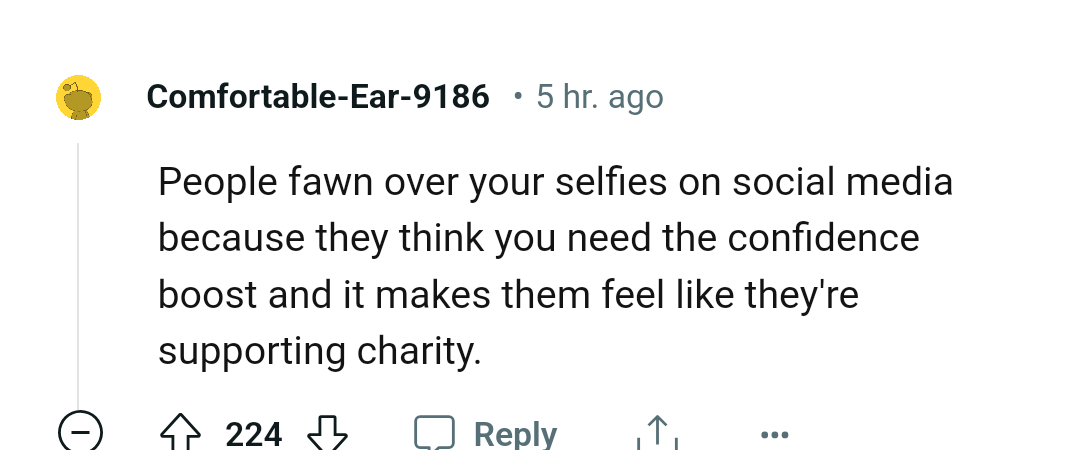The image size is (1080, 450).
Task: Collapse the comment thread with minus button
Action: (81, 432)
